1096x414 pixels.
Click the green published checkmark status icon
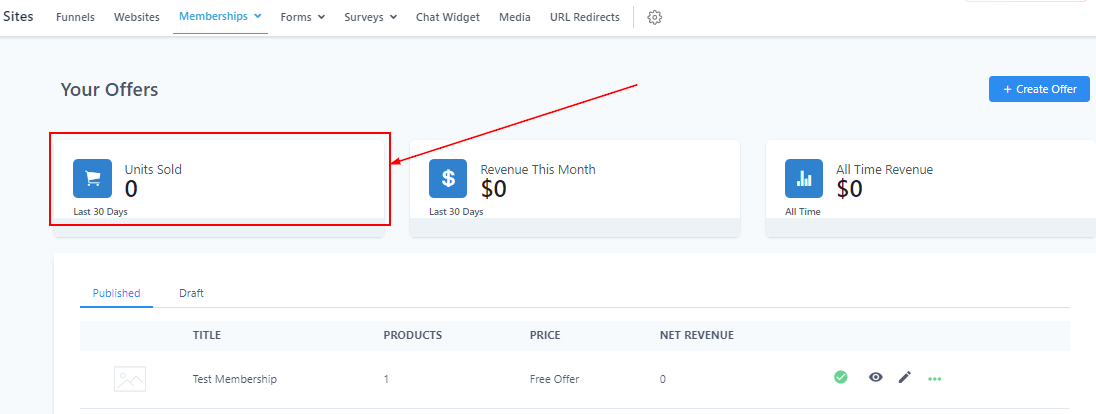coord(841,377)
